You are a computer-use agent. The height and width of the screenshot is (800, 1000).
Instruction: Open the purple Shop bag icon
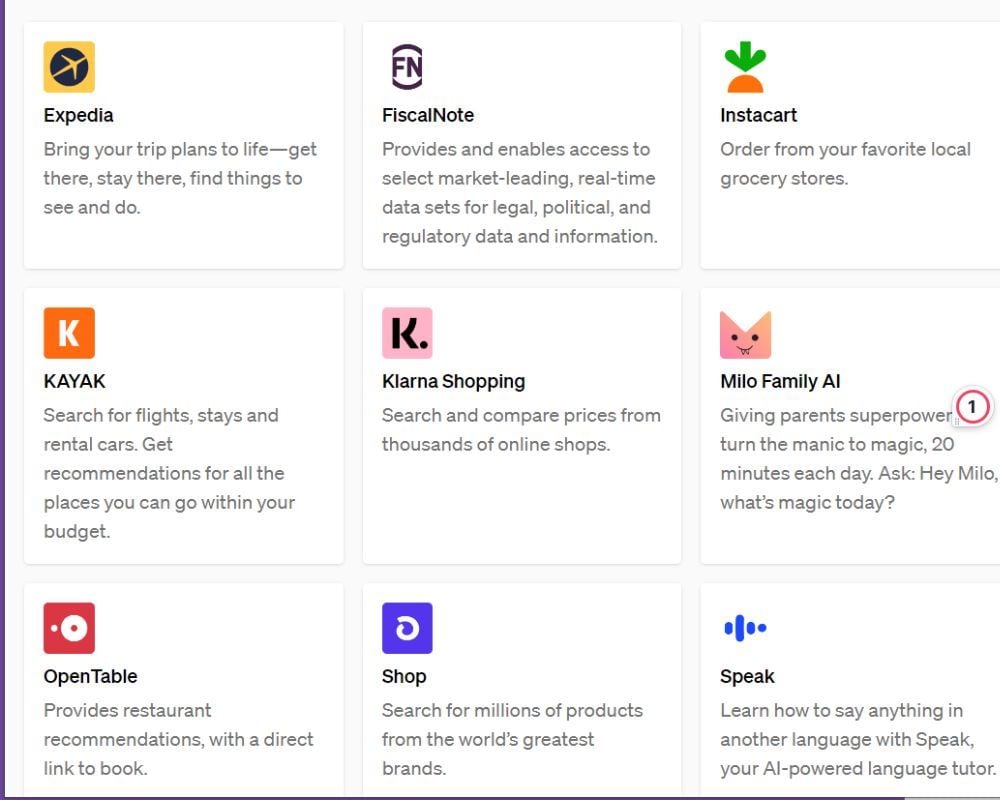[407, 628]
